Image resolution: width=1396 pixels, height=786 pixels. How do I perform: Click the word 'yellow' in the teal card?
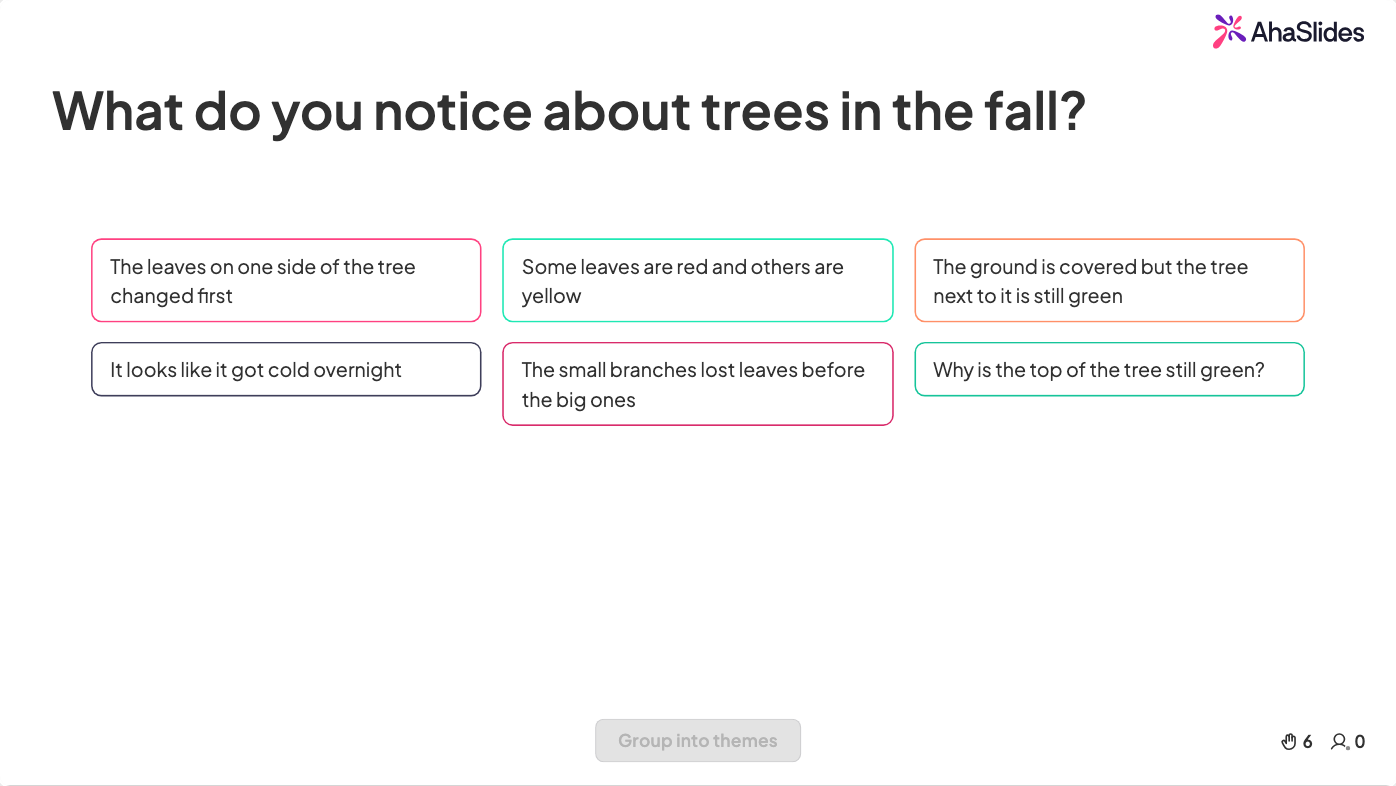point(551,297)
